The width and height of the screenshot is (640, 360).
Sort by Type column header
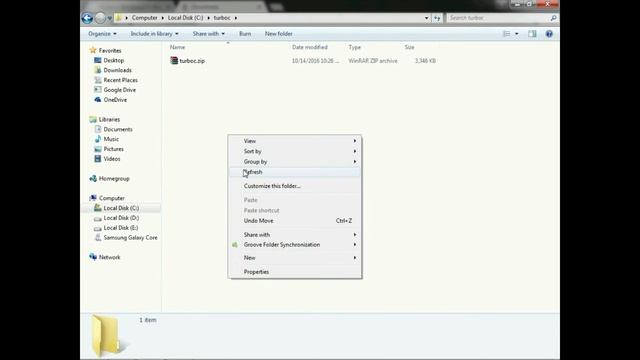355,47
